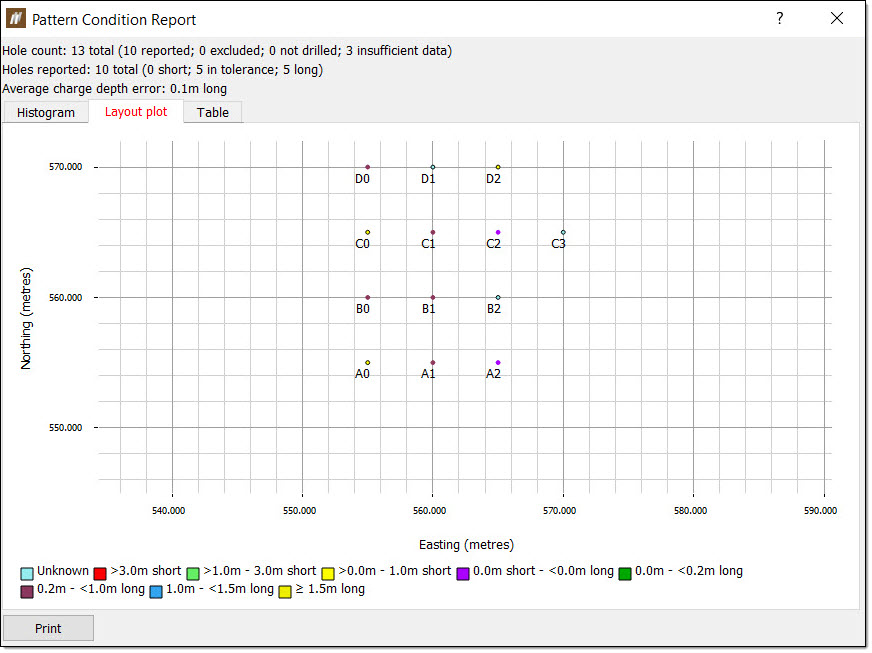Screen dimensions: 872x653
Task: Click the 'Holes reported: 10 total' line
Action: tap(162, 70)
